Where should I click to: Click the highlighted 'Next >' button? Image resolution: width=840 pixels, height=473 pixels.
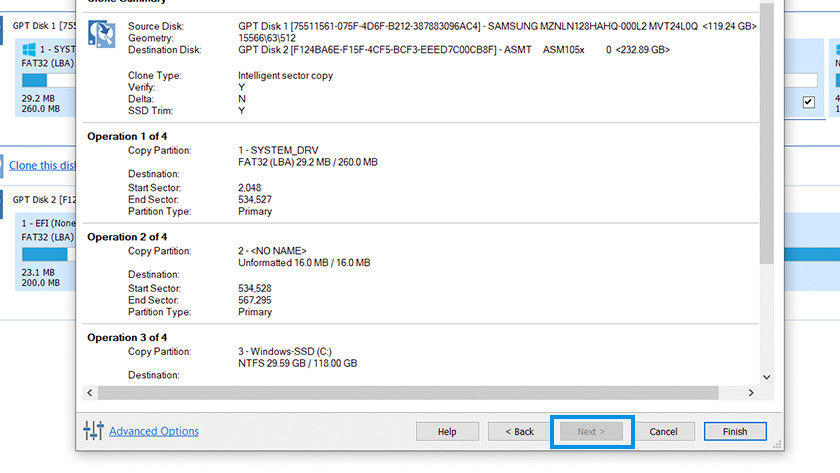(x=591, y=432)
